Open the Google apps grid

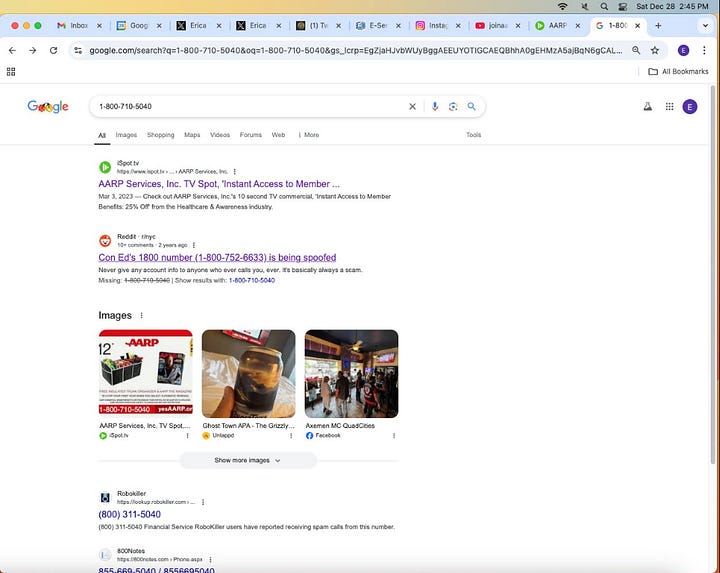coord(669,107)
